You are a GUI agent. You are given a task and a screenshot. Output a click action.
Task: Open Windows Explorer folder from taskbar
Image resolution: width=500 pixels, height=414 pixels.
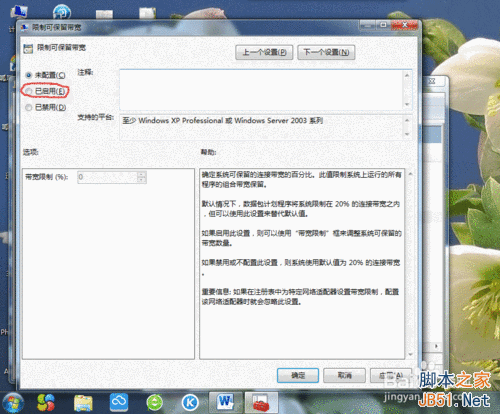tap(83, 403)
